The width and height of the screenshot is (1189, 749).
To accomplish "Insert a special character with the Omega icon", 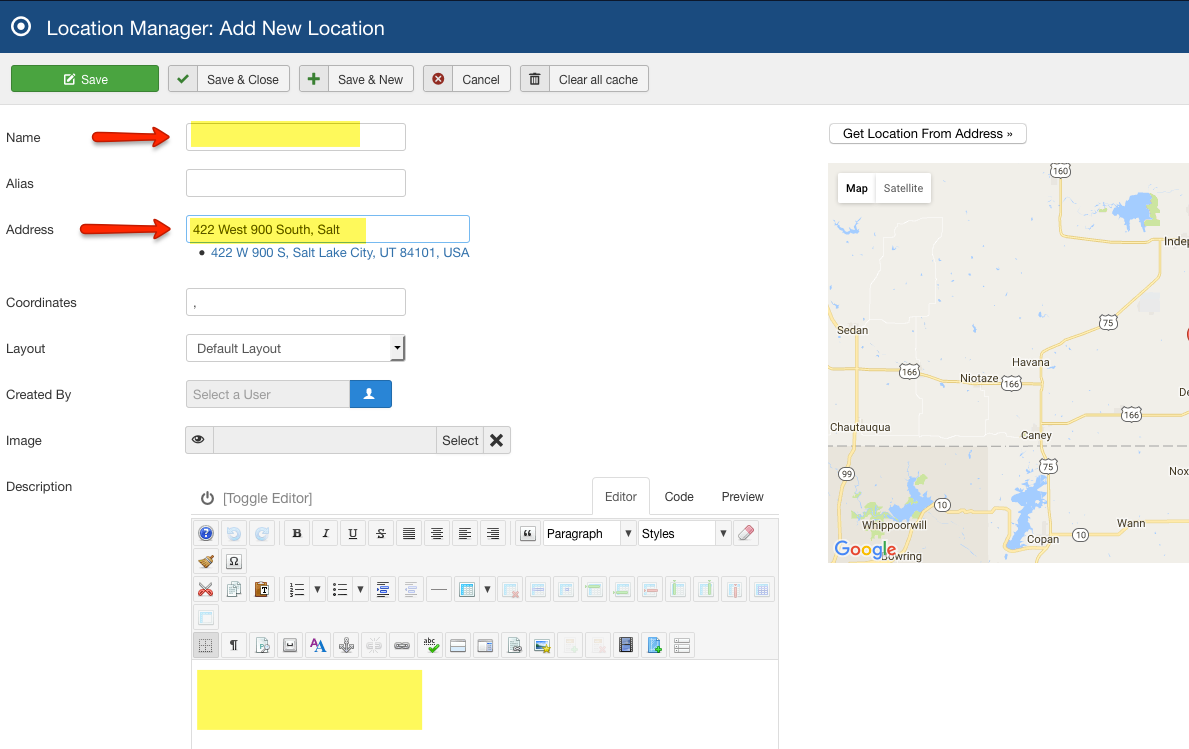I will click(x=233, y=562).
